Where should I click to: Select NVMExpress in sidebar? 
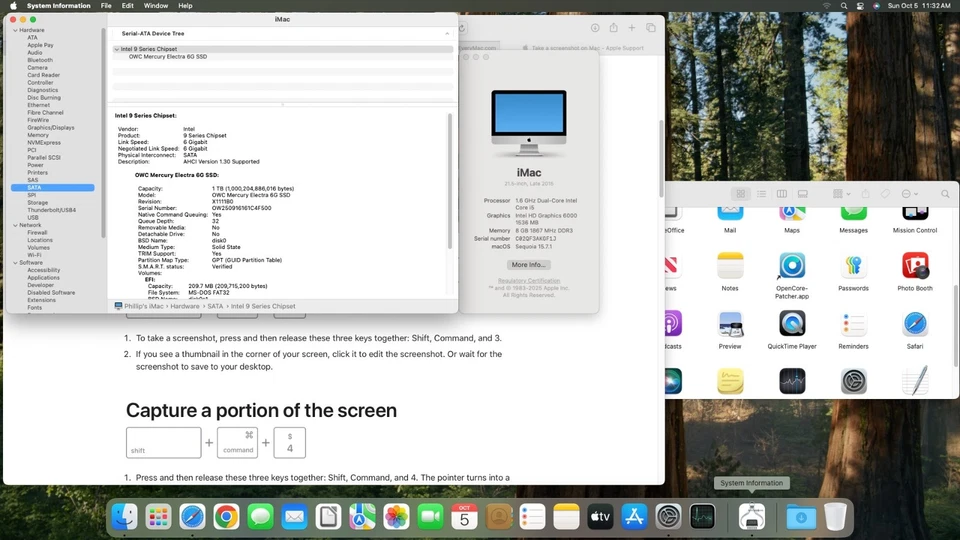pos(43,143)
